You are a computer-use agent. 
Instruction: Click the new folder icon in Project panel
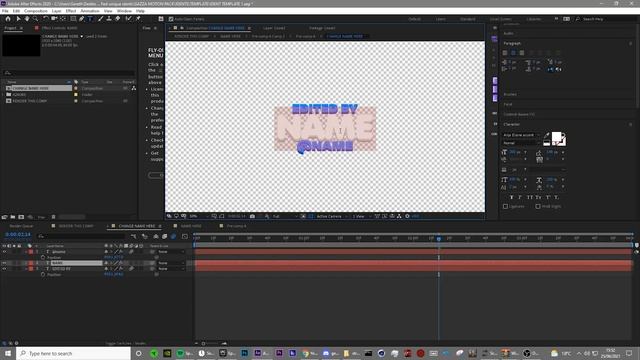click(13, 217)
